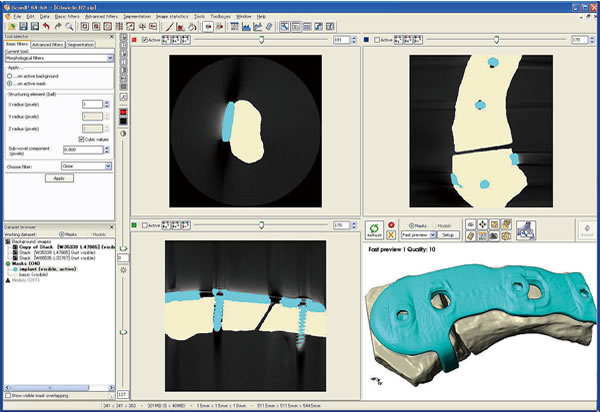Image resolution: width=600 pixels, height=412 pixels.
Task: Select 'implant (visible, active)' mask
Action: coord(48,269)
